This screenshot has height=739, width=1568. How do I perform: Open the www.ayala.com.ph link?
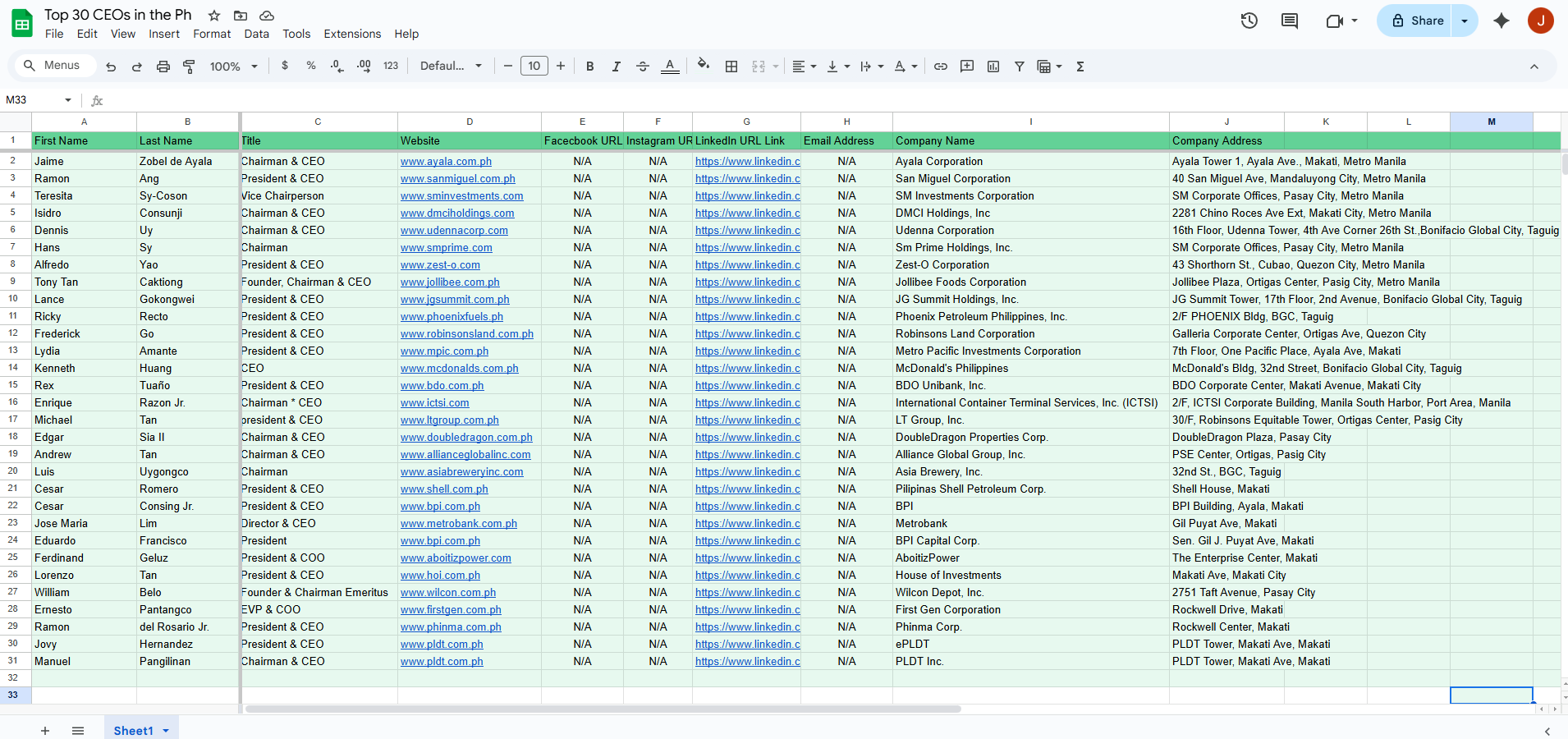[446, 162]
